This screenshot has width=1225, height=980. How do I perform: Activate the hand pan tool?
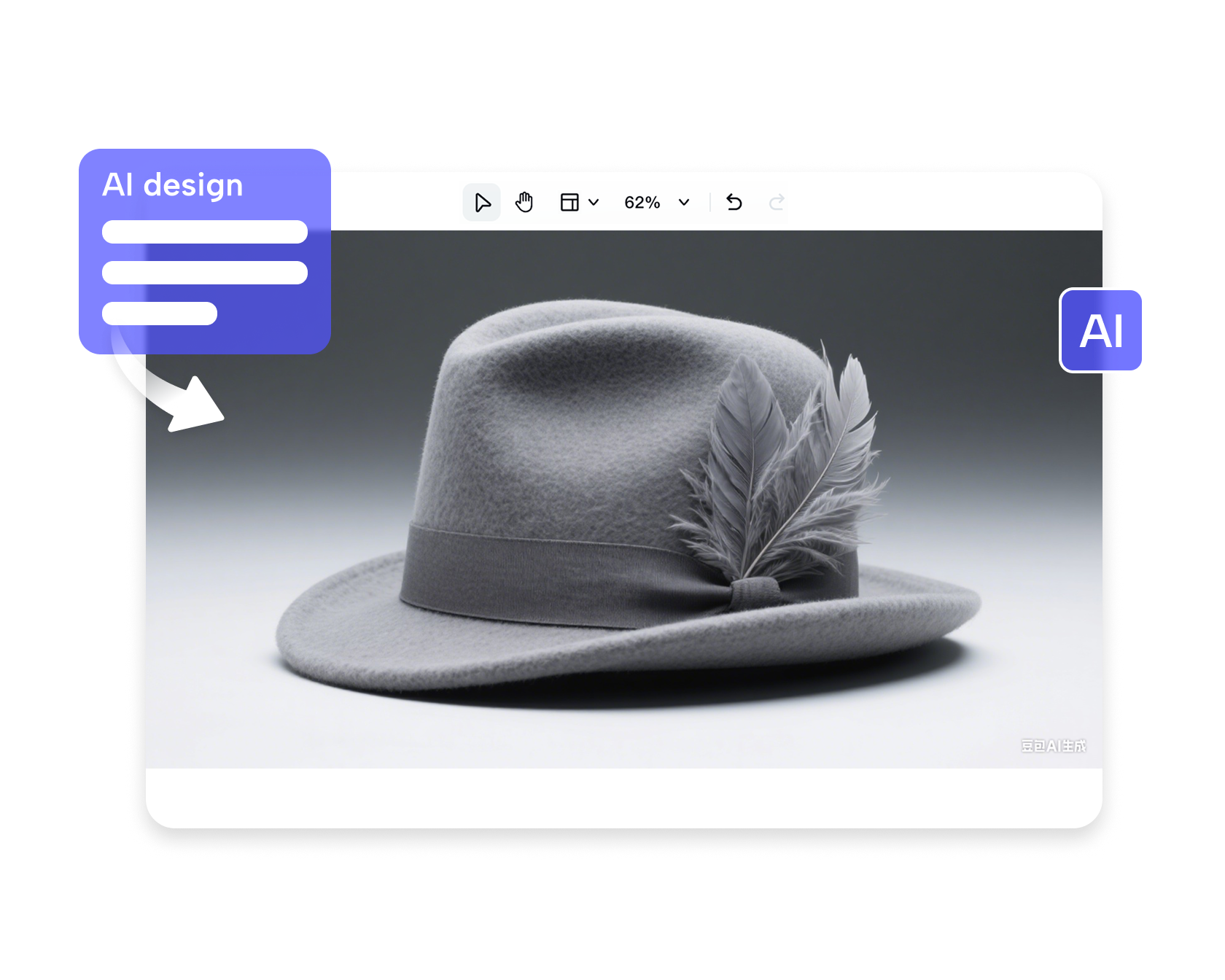(x=524, y=202)
